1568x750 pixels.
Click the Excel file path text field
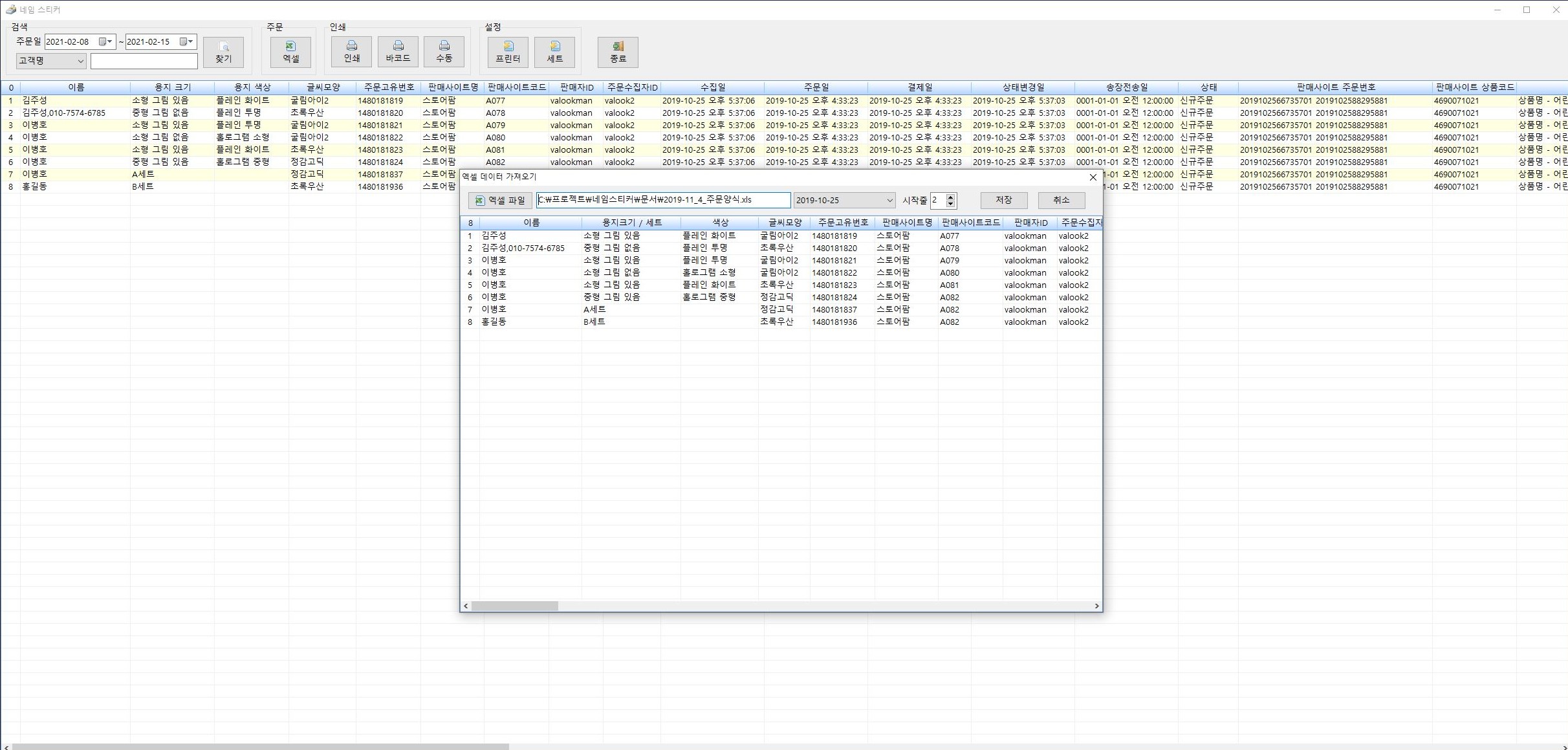coord(662,200)
